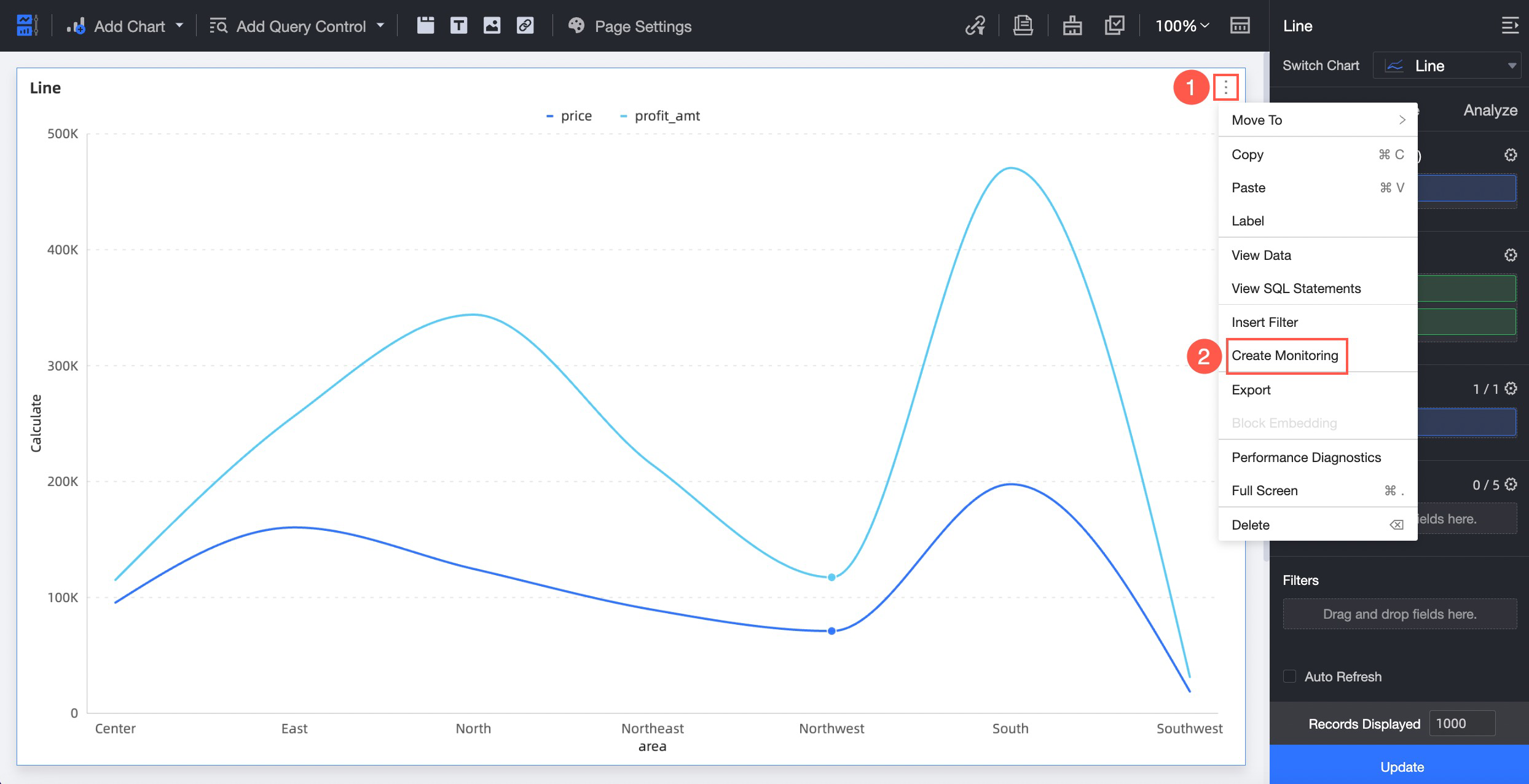Insert a link widget from toolbar
1529x784 pixels.
[x=525, y=26]
